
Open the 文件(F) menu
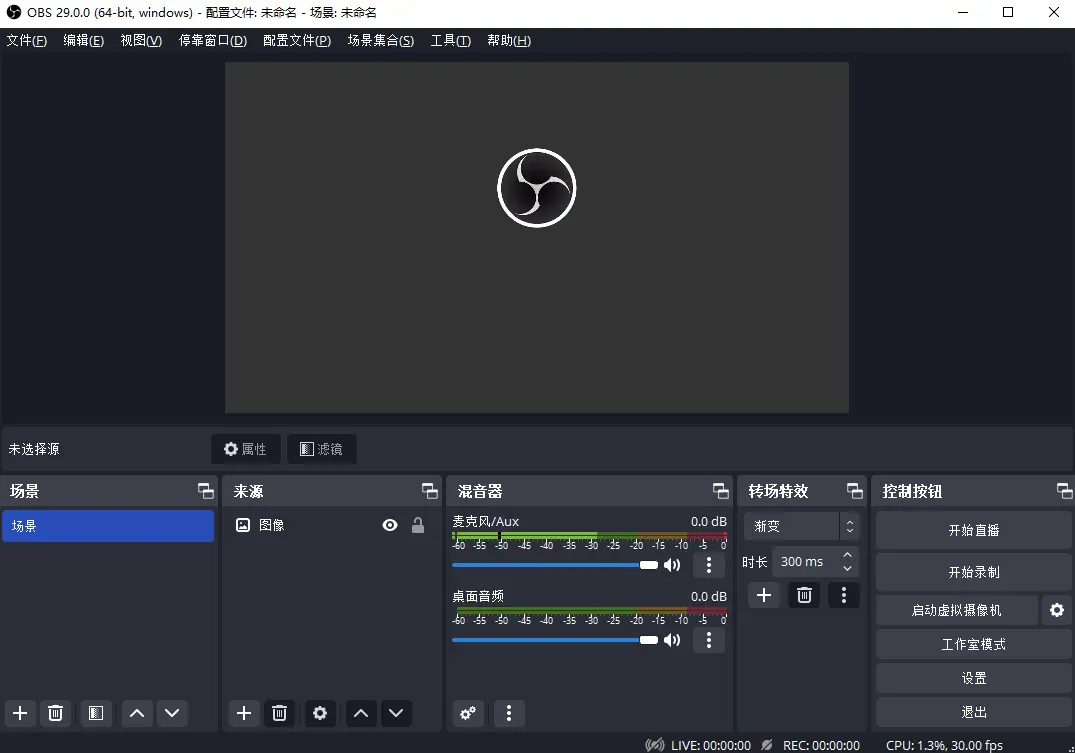[27, 40]
